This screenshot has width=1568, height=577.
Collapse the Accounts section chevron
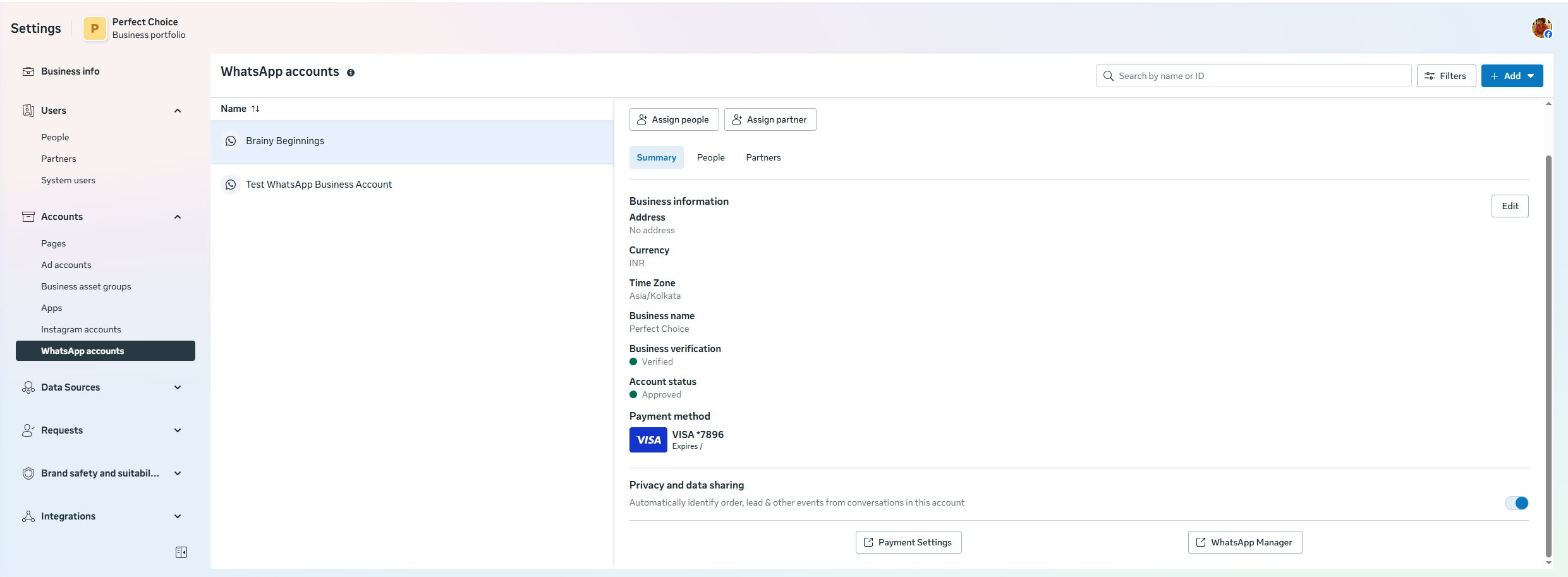coord(178,217)
